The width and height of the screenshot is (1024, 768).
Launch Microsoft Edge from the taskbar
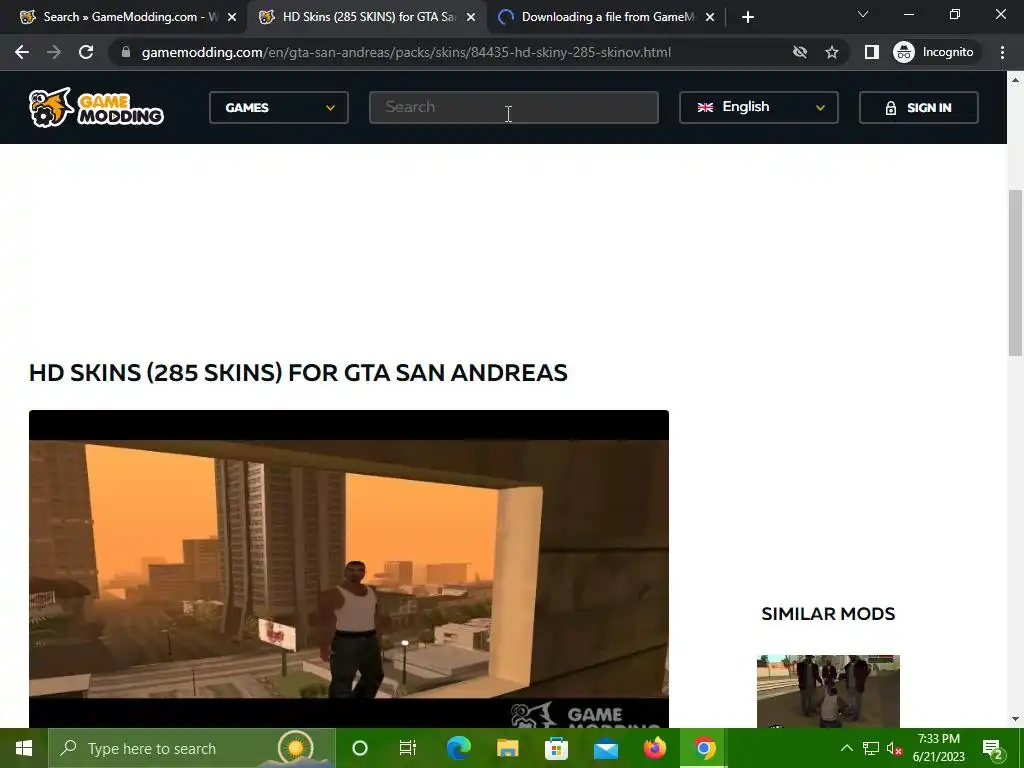coord(458,748)
